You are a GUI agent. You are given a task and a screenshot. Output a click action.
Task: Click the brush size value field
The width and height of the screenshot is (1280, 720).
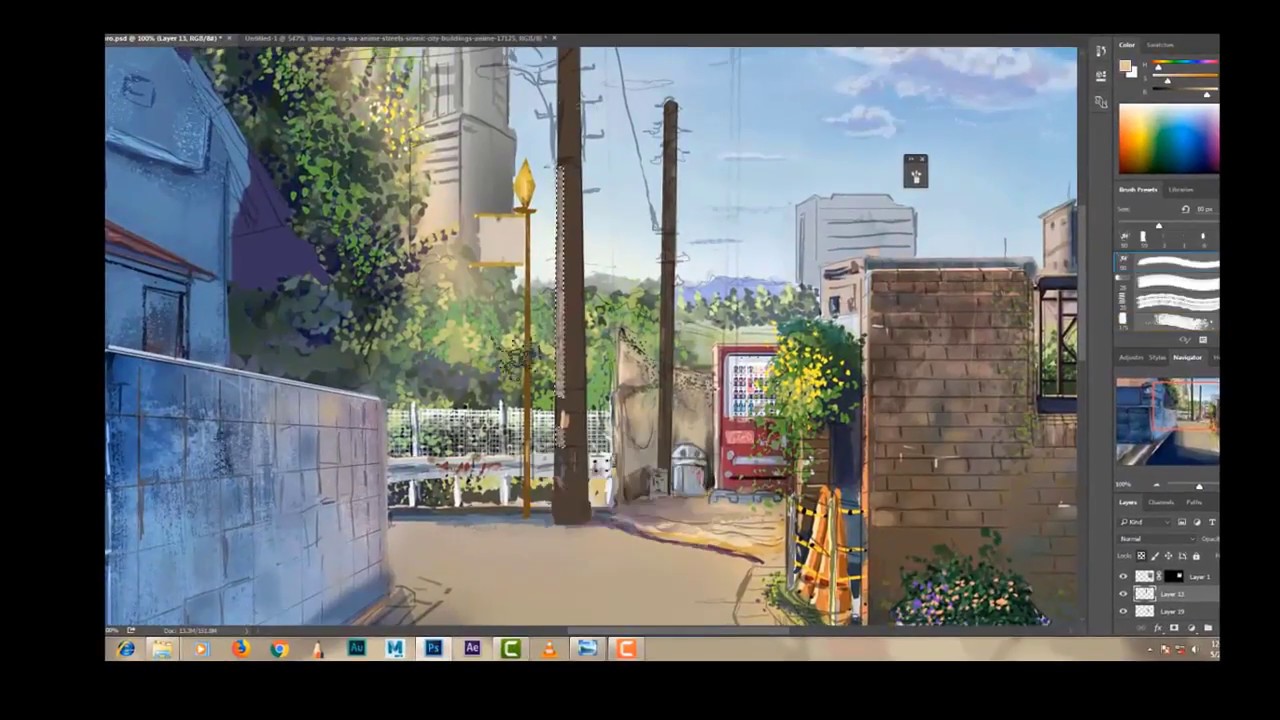click(1205, 209)
